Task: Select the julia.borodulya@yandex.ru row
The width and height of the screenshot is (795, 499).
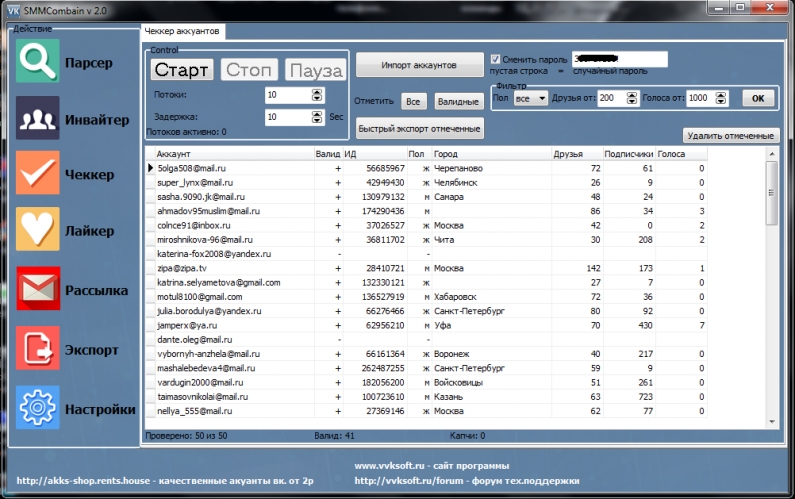Action: pyautogui.click(x=426, y=311)
